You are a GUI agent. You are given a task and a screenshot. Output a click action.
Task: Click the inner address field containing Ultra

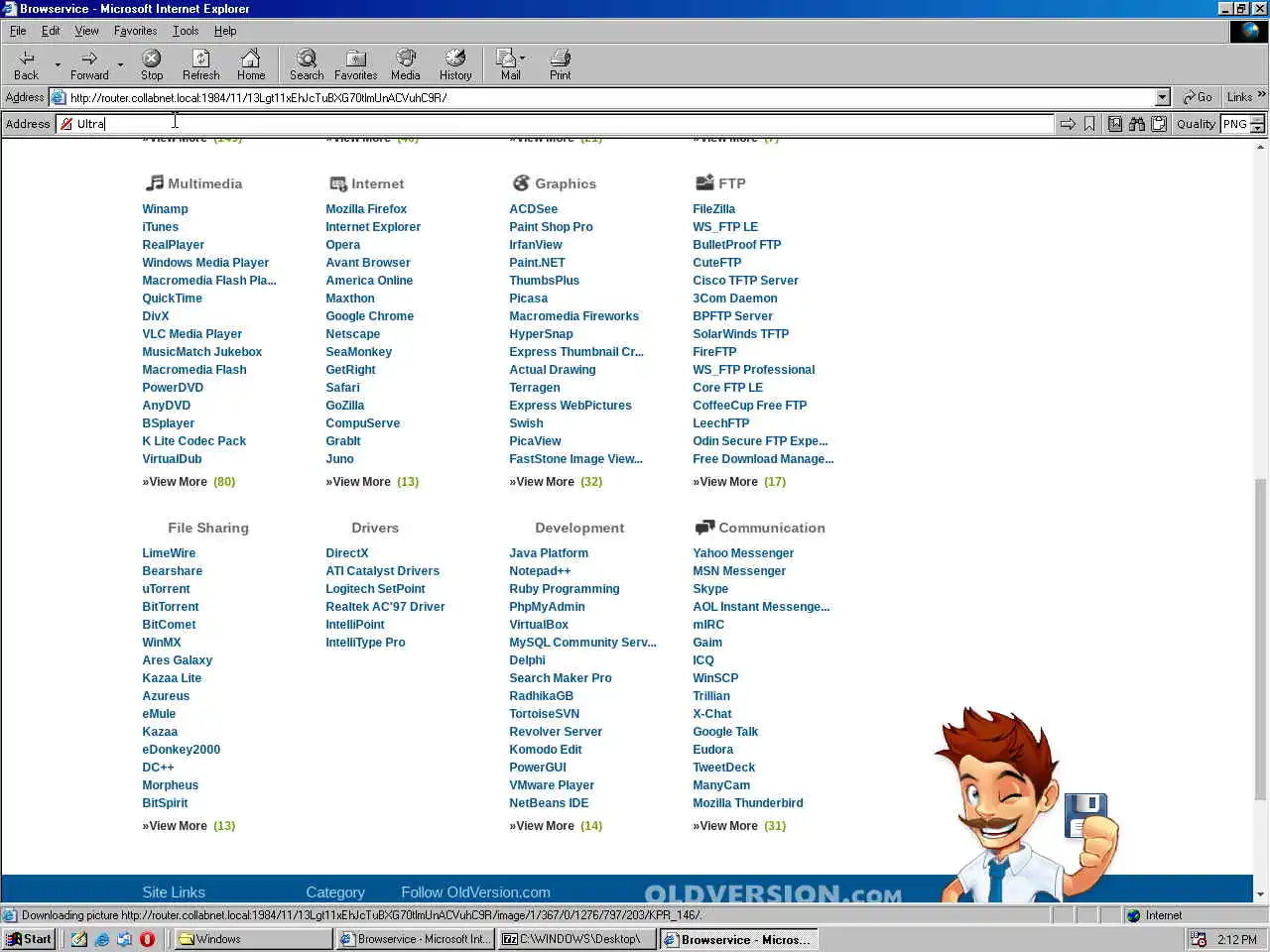556,124
